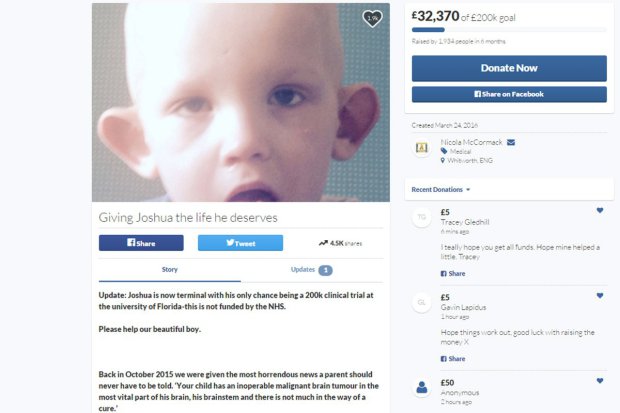Image resolution: width=620 pixels, height=413 pixels.
Task: Click the heart icon on campaign photo
Action: (x=372, y=18)
